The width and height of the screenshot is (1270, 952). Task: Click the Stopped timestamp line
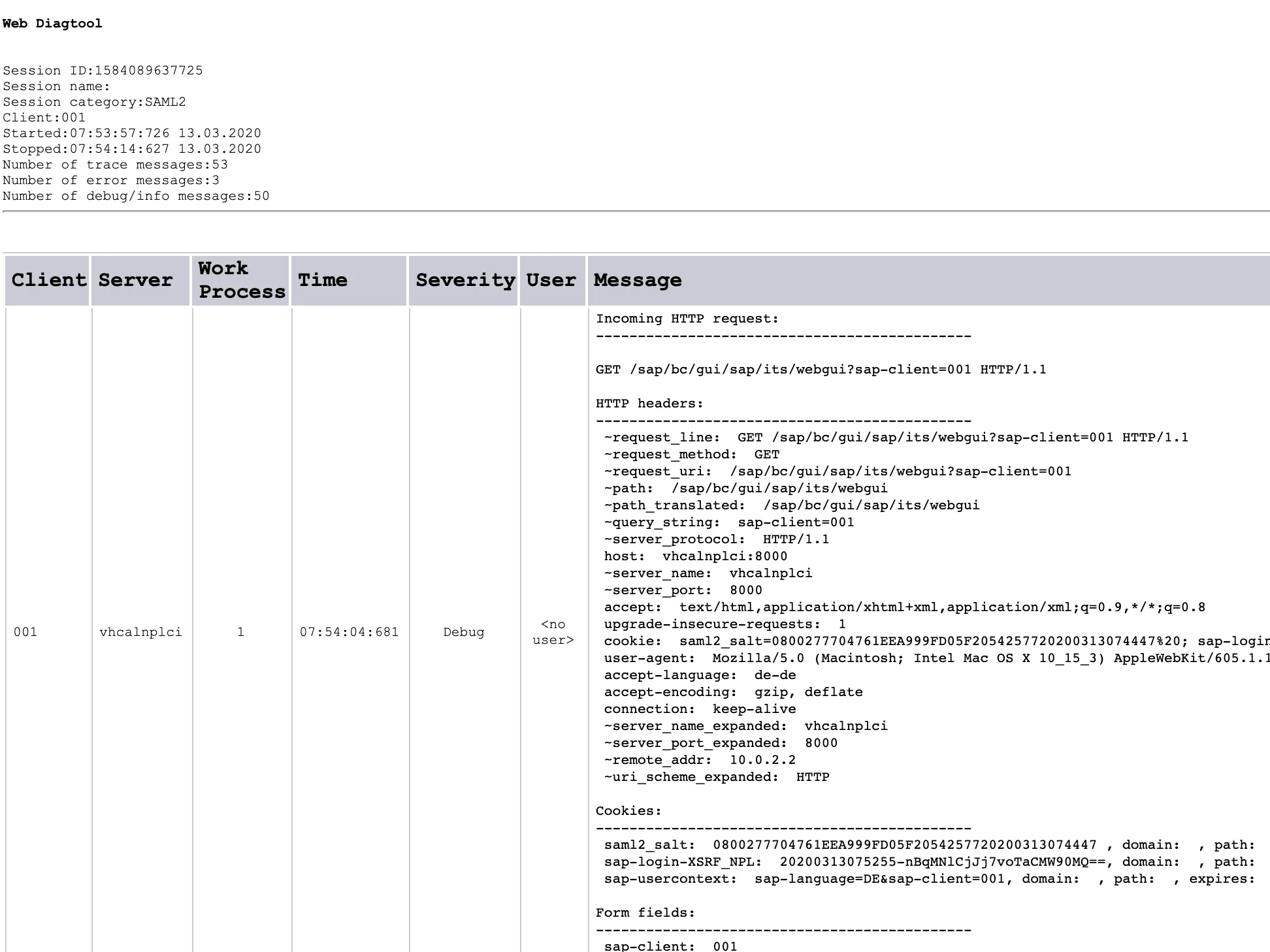click(x=131, y=149)
